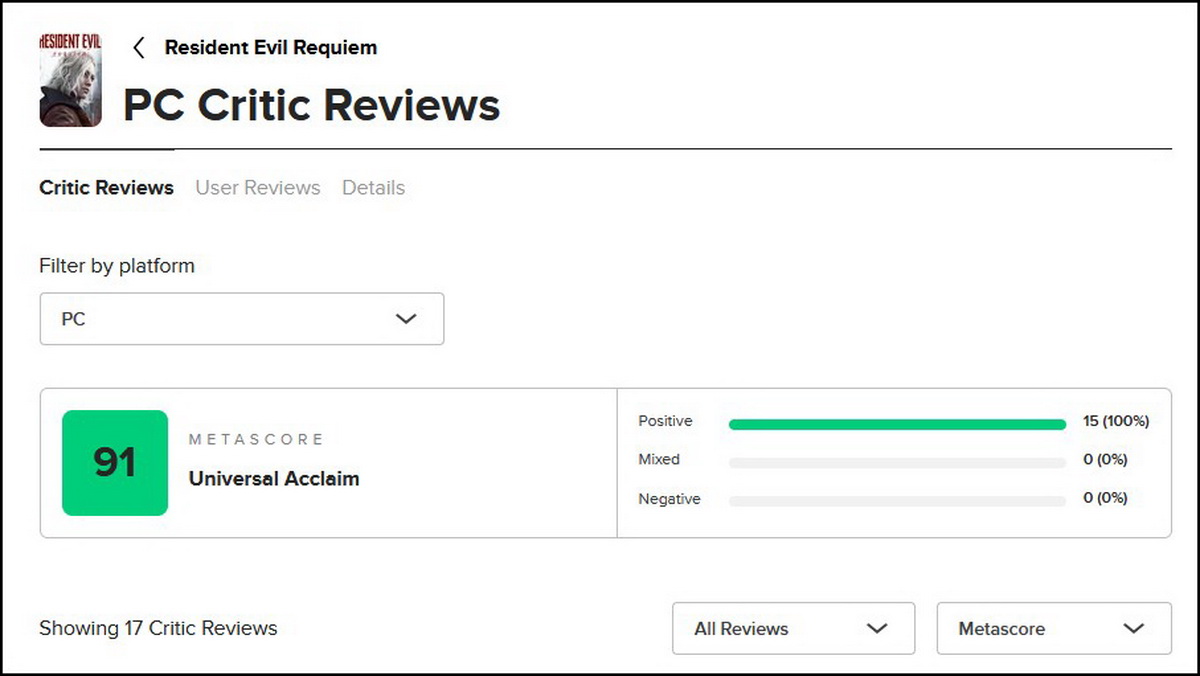Click the dropdown chevron on the PC filter
The width and height of the screenshot is (1200, 676).
406,318
